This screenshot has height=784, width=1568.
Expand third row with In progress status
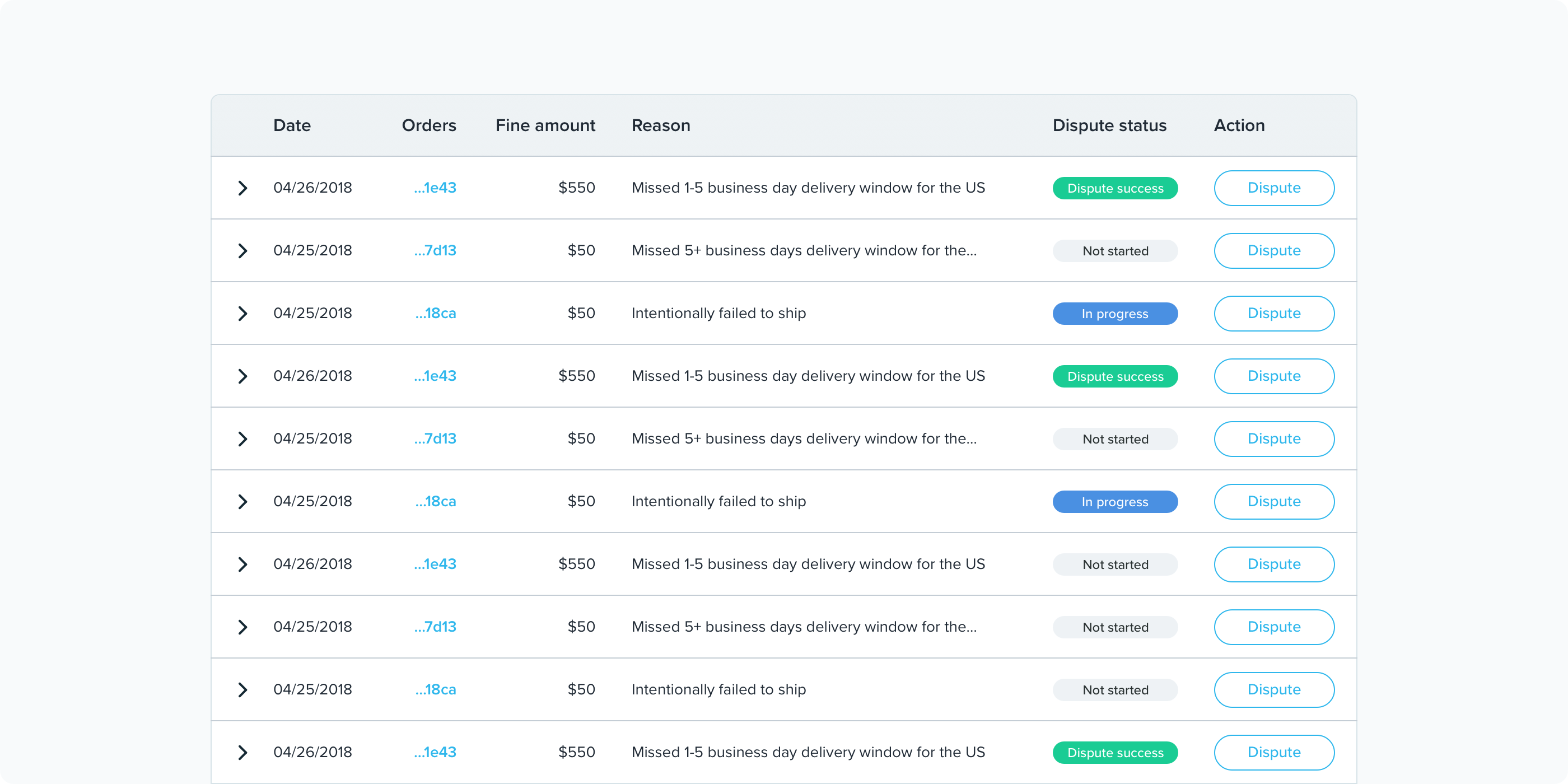click(242, 314)
